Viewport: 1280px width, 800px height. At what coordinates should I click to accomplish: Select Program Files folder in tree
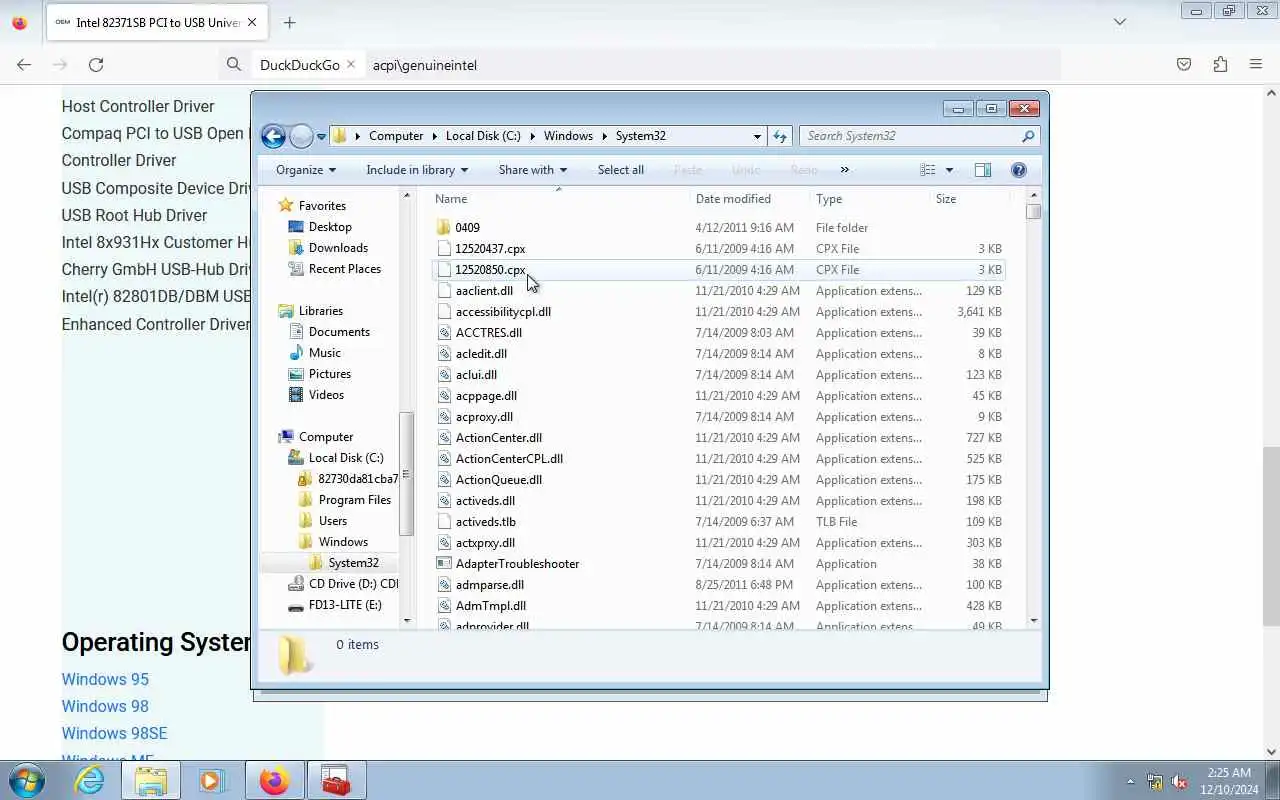coord(354,500)
